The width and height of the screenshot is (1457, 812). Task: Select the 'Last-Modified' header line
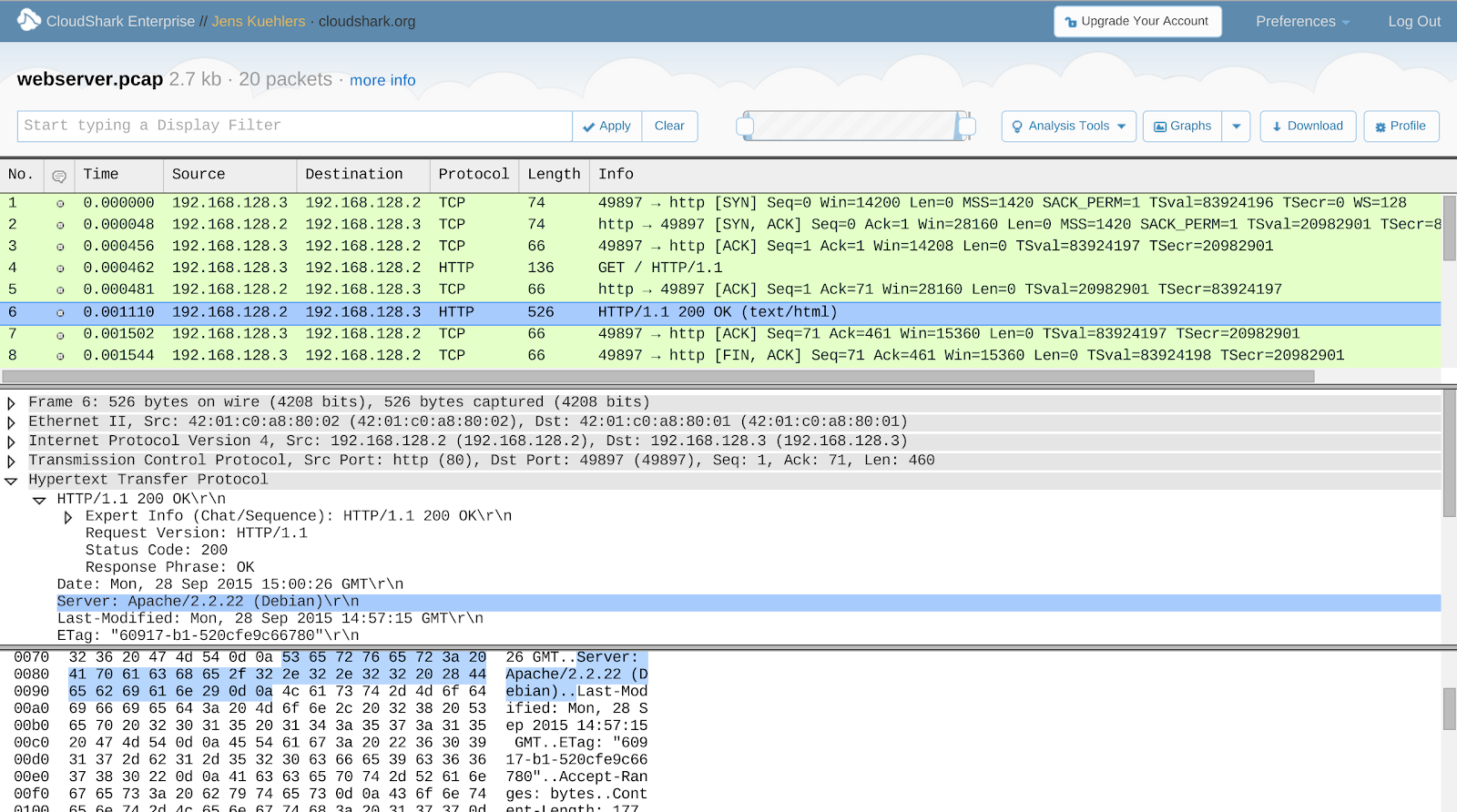(x=270, y=619)
